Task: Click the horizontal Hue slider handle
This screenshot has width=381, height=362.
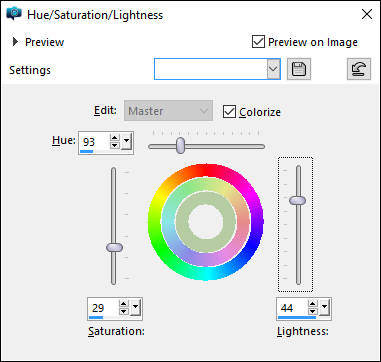Action: coord(180,145)
